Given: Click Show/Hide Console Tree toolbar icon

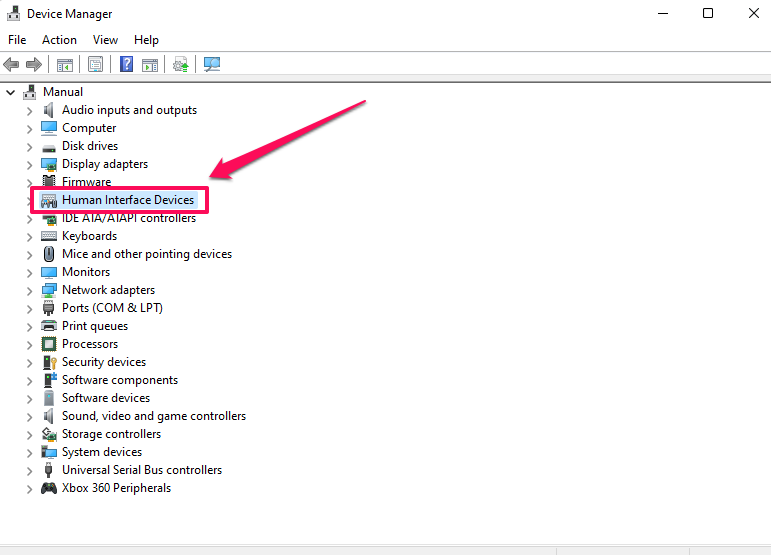Looking at the screenshot, I should point(64,64).
